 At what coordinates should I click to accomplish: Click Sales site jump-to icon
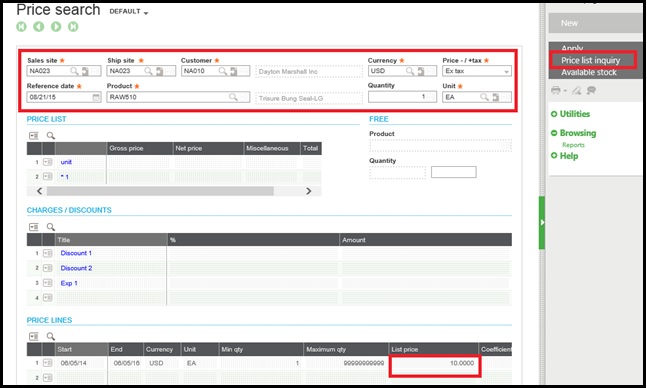coord(85,71)
